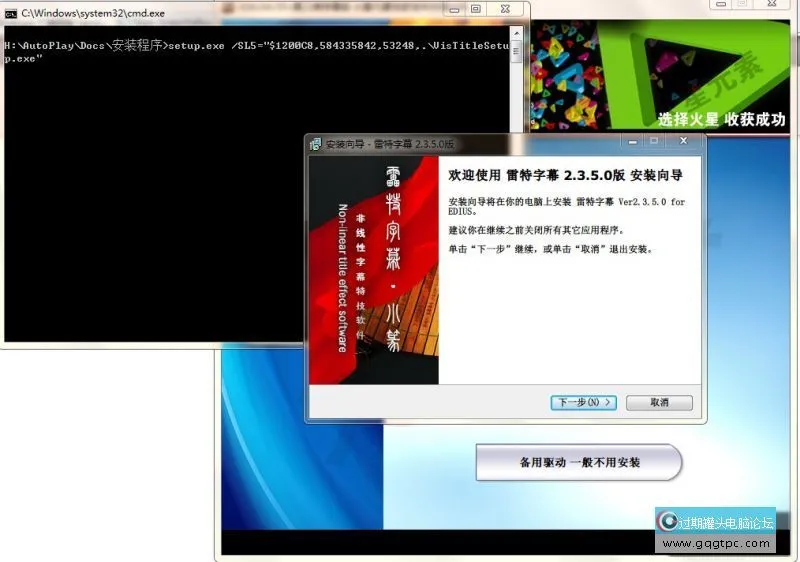Click the cmd.exe title bar icon
Screen dimensions: 800x562
point(10,14)
